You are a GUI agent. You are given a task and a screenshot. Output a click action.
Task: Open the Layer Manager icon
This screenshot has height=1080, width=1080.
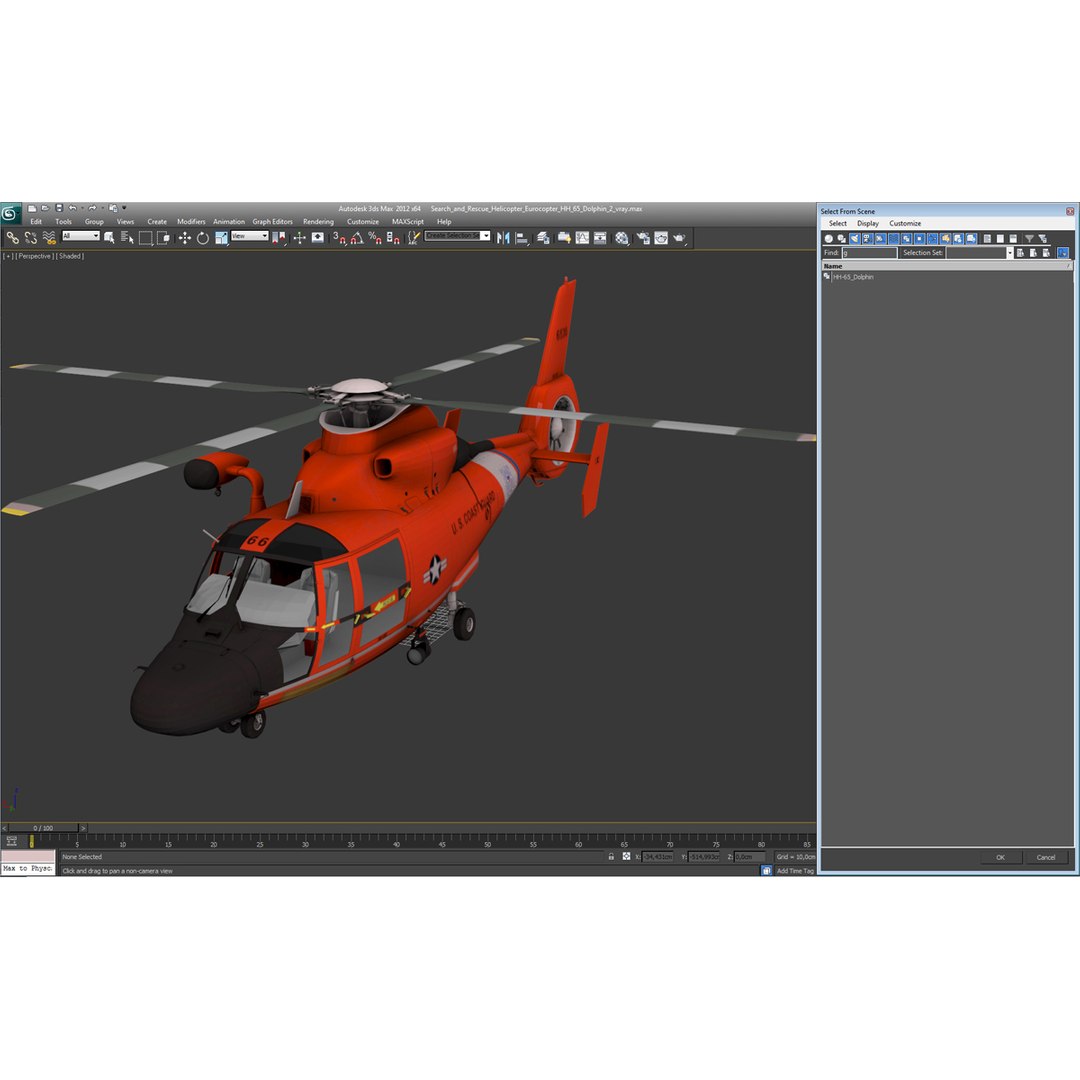pyautogui.click(x=543, y=238)
